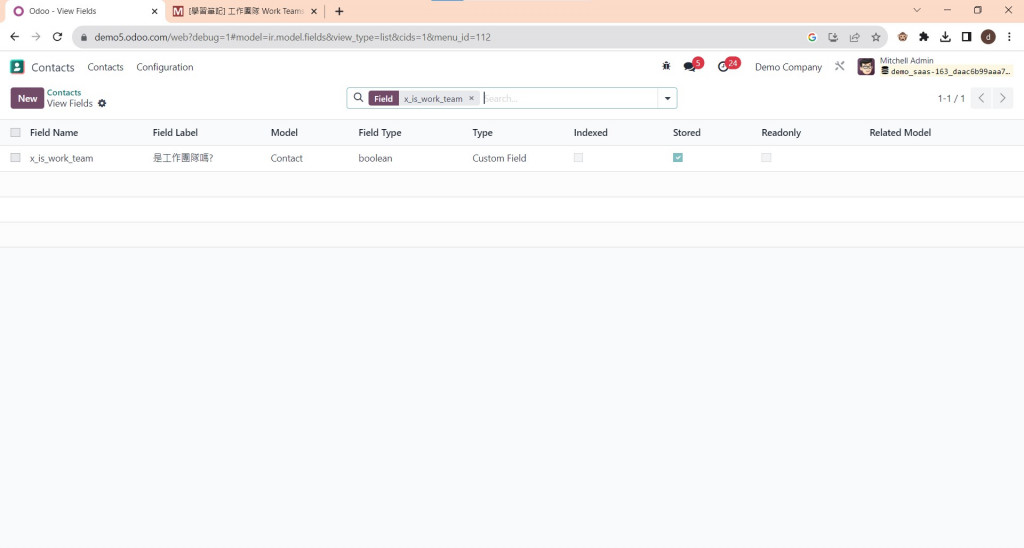
Task: Click in the Search input field
Action: pyautogui.click(x=569, y=98)
